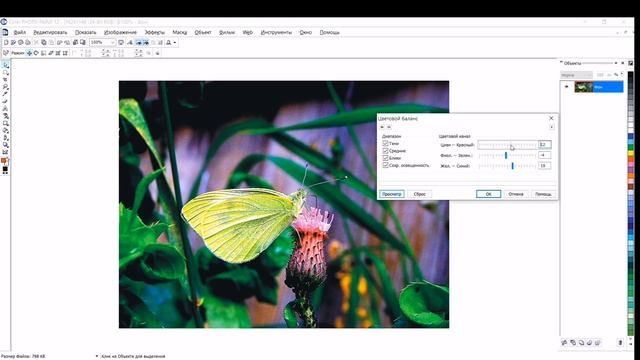Open the Объект menu
Screen dimensions: 640x360
(x=203, y=32)
